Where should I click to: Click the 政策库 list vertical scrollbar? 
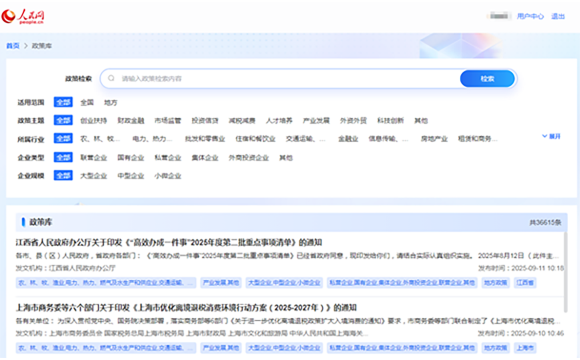click(x=565, y=272)
